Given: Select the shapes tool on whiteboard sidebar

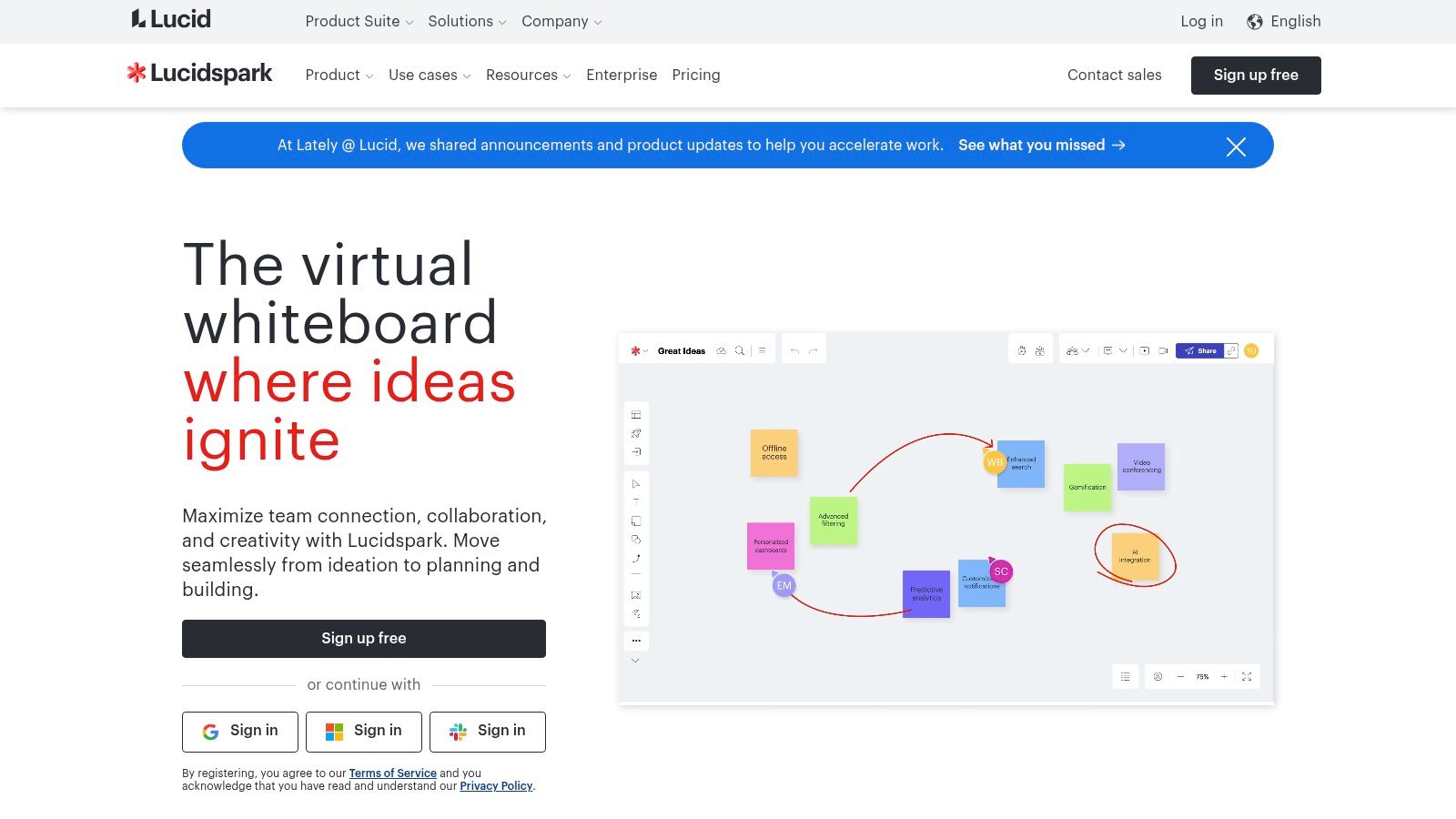Looking at the screenshot, I should pyautogui.click(x=636, y=540).
